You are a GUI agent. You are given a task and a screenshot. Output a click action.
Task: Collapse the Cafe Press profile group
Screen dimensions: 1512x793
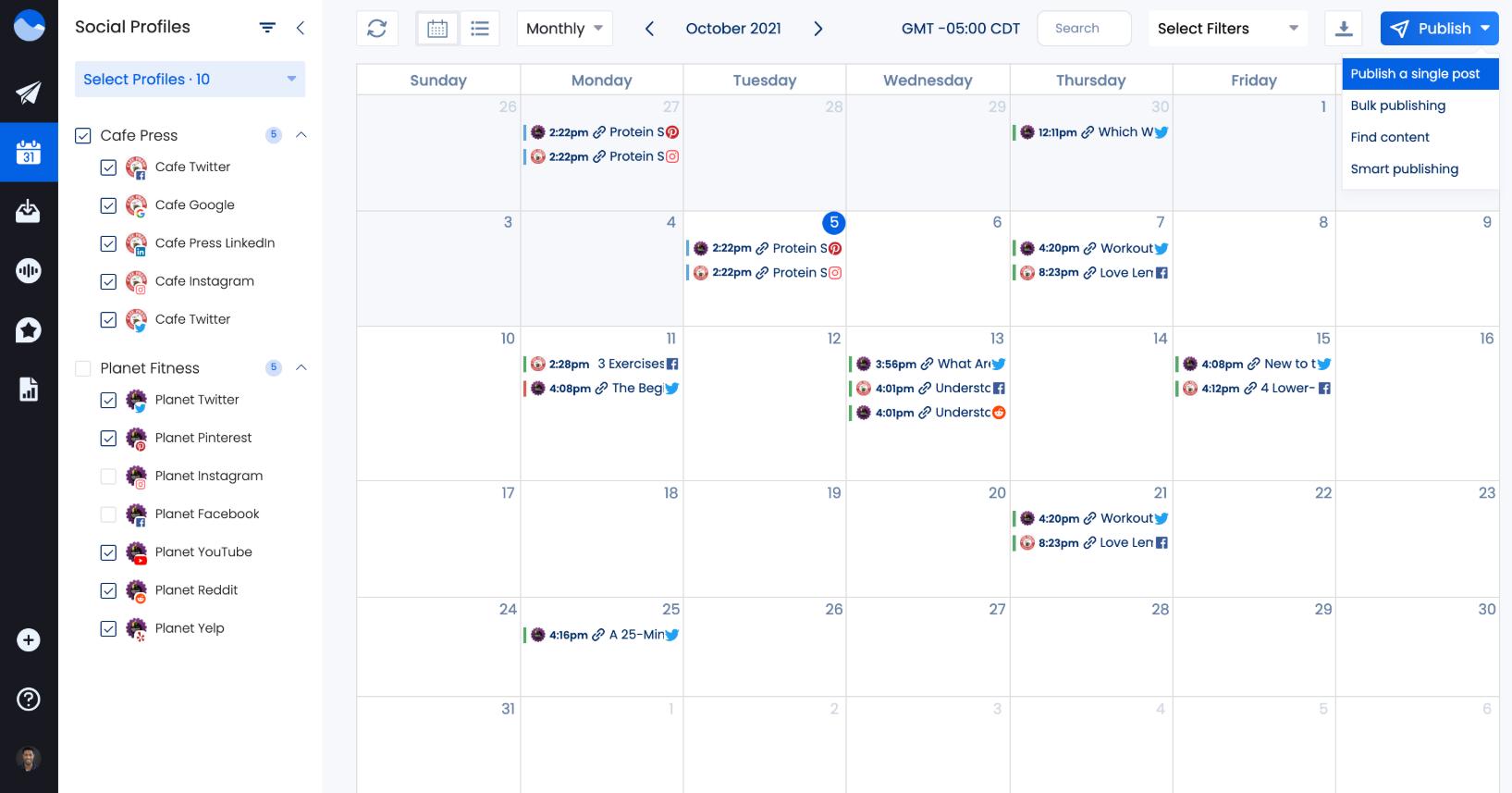[x=301, y=135]
